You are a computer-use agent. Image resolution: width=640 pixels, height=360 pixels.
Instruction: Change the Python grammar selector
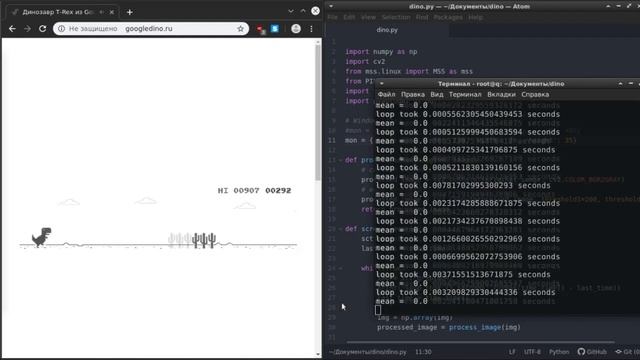point(559,352)
